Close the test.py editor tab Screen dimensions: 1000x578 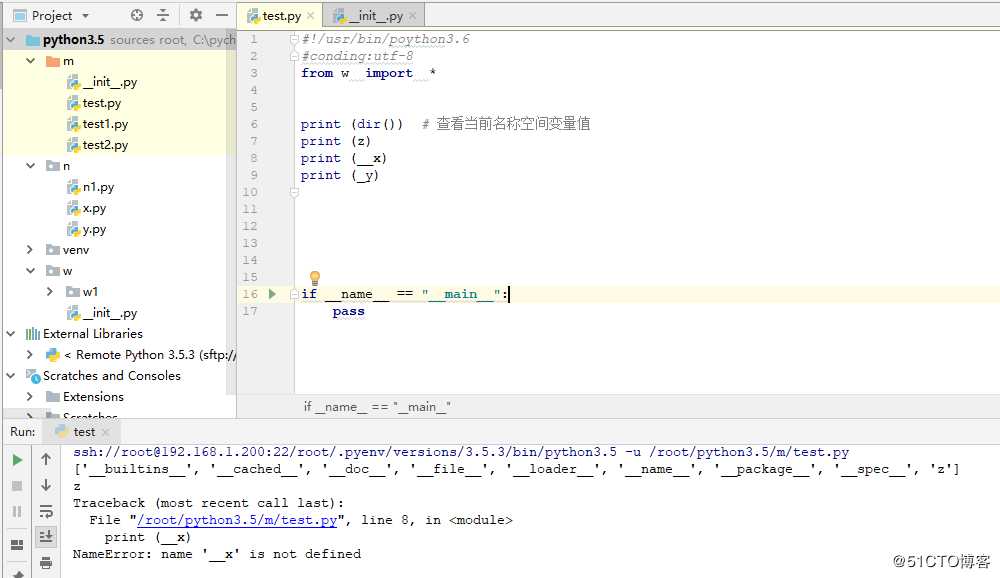click(x=311, y=16)
